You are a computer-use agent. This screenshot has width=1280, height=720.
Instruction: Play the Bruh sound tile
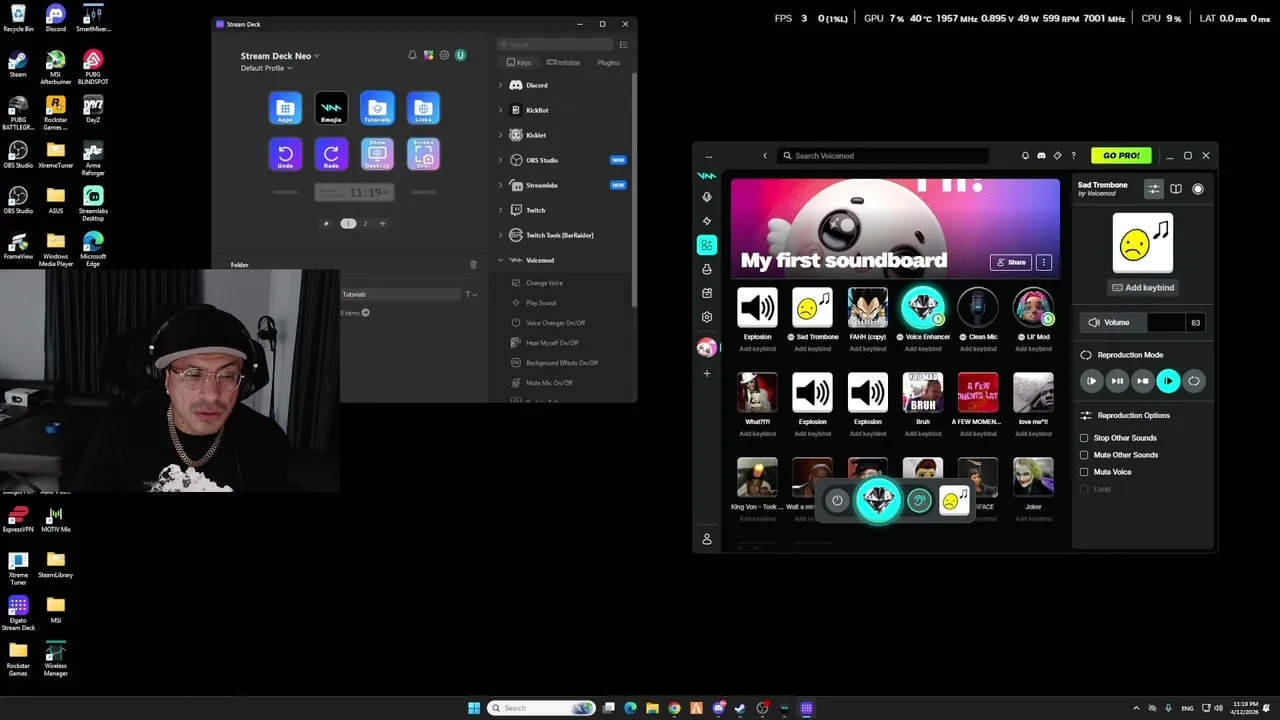pyautogui.click(x=922, y=392)
